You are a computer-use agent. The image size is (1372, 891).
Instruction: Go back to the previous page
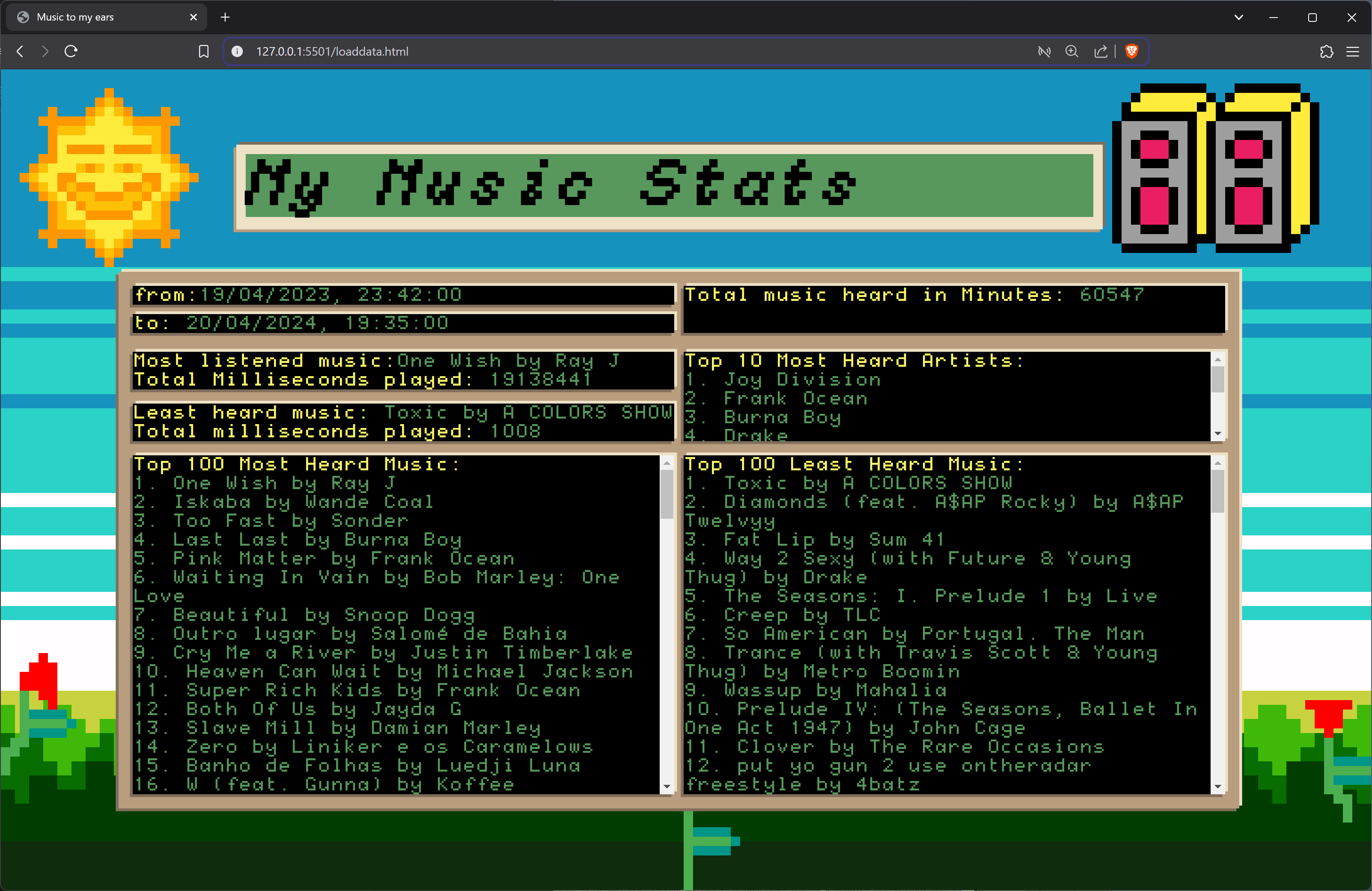[20, 51]
